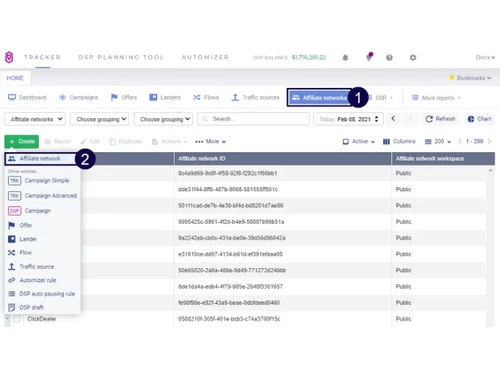Viewport: 500px width, 375px height.
Task: Switch to DSP Planning Tool tab
Action: (x=121, y=57)
